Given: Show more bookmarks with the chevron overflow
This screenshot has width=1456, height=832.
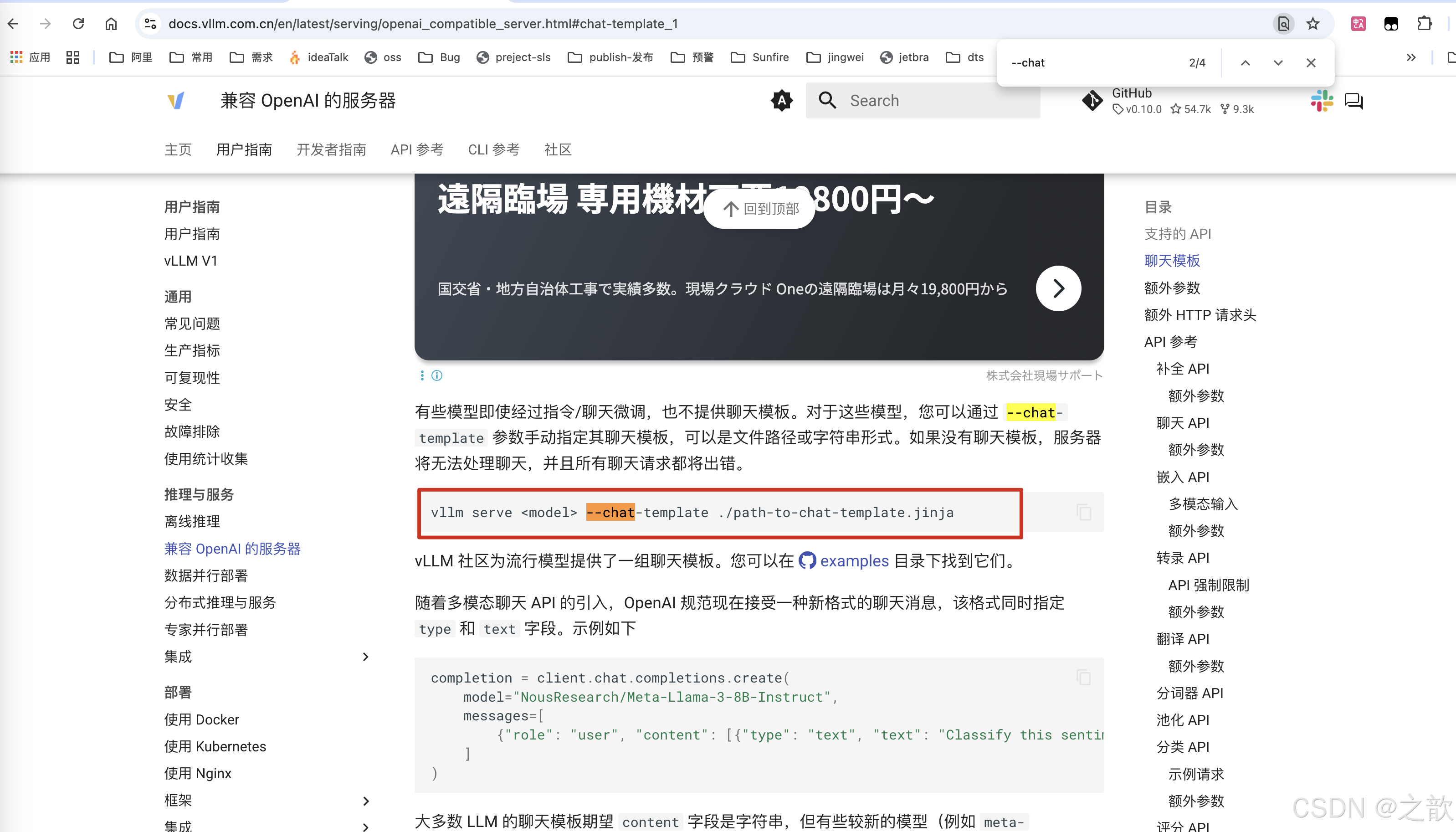Looking at the screenshot, I should 1411,57.
